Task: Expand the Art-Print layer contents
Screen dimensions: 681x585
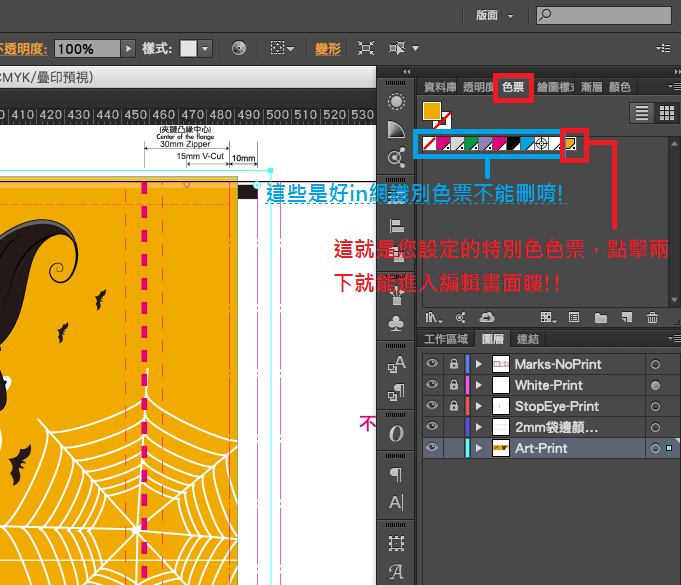Action: [478, 448]
